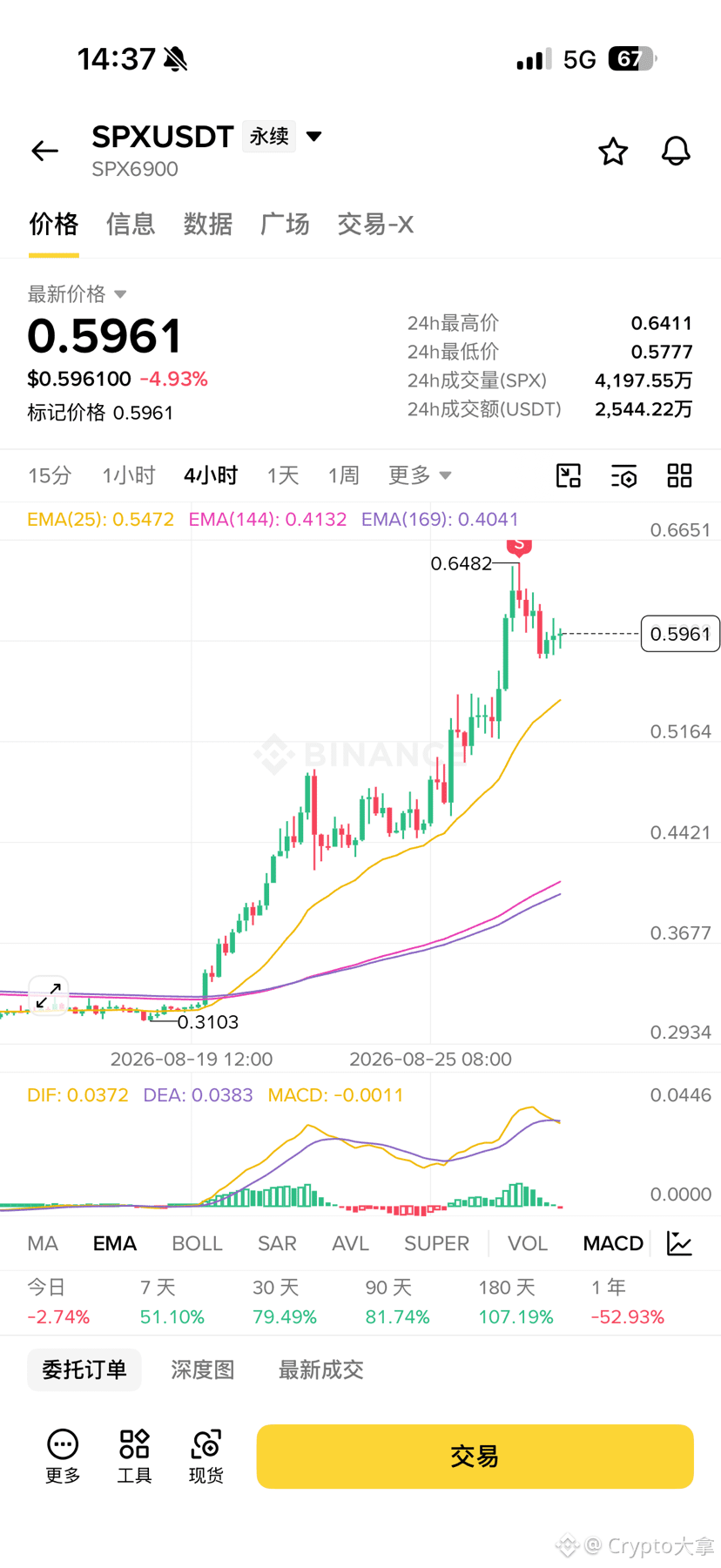This screenshot has height=1568, width=721.
Task: Tap the 180 天 107.19% performance
Action: click(x=515, y=1302)
